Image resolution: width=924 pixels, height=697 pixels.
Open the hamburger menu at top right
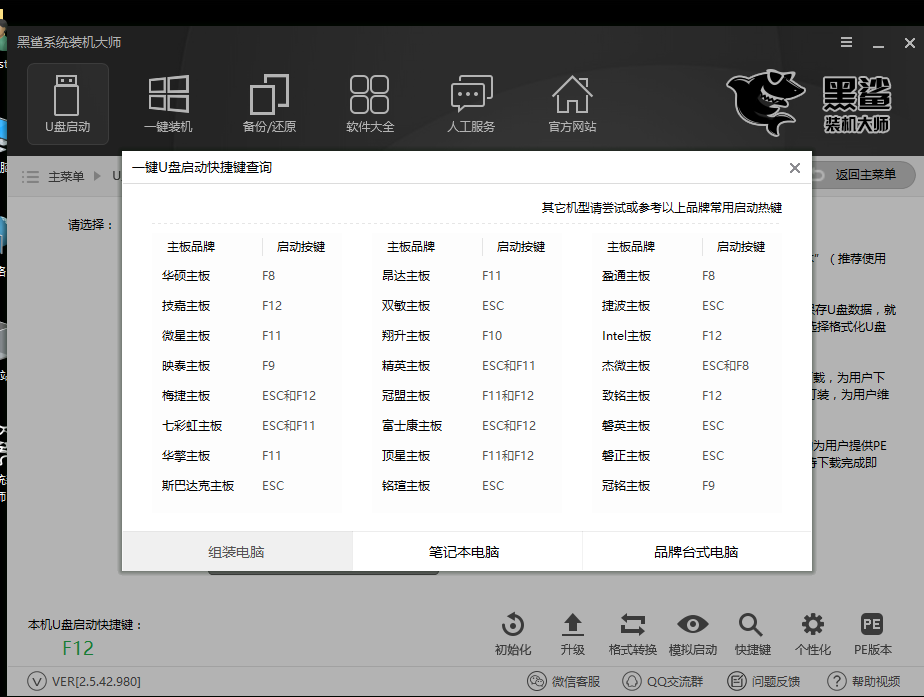[846, 42]
